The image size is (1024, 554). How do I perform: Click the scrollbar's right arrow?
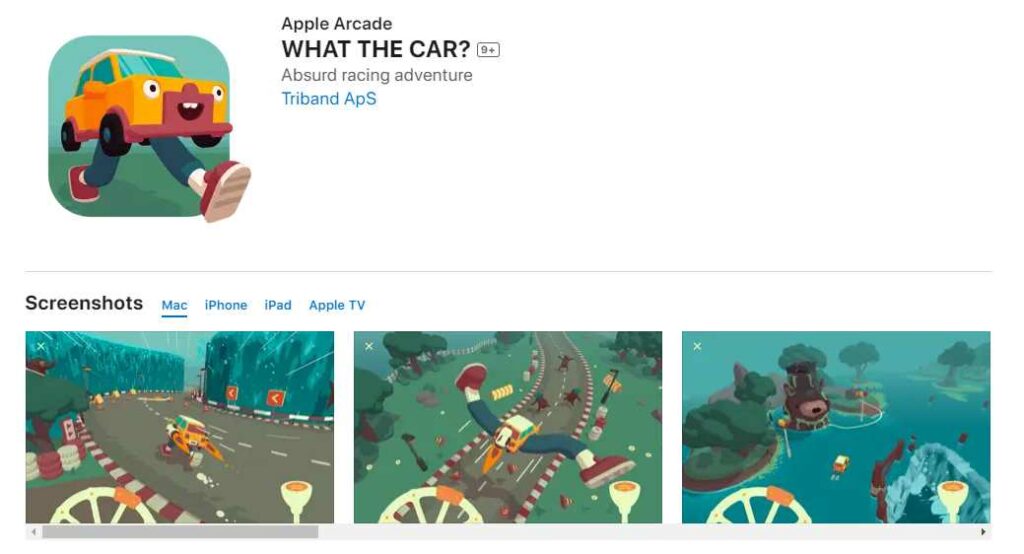coord(983,532)
